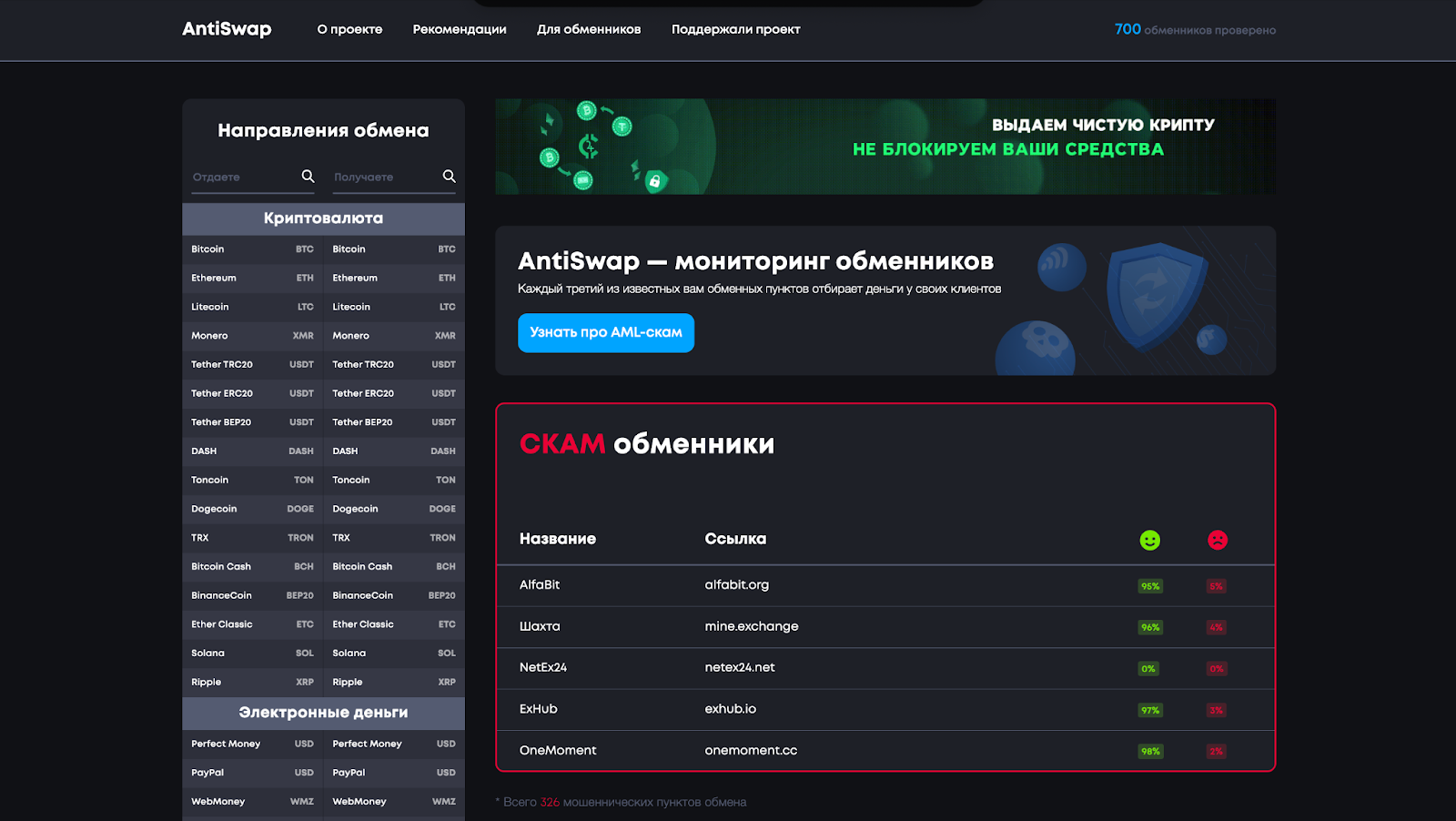
Task: Select Ether Classic ETC in receive column
Action: (x=394, y=624)
